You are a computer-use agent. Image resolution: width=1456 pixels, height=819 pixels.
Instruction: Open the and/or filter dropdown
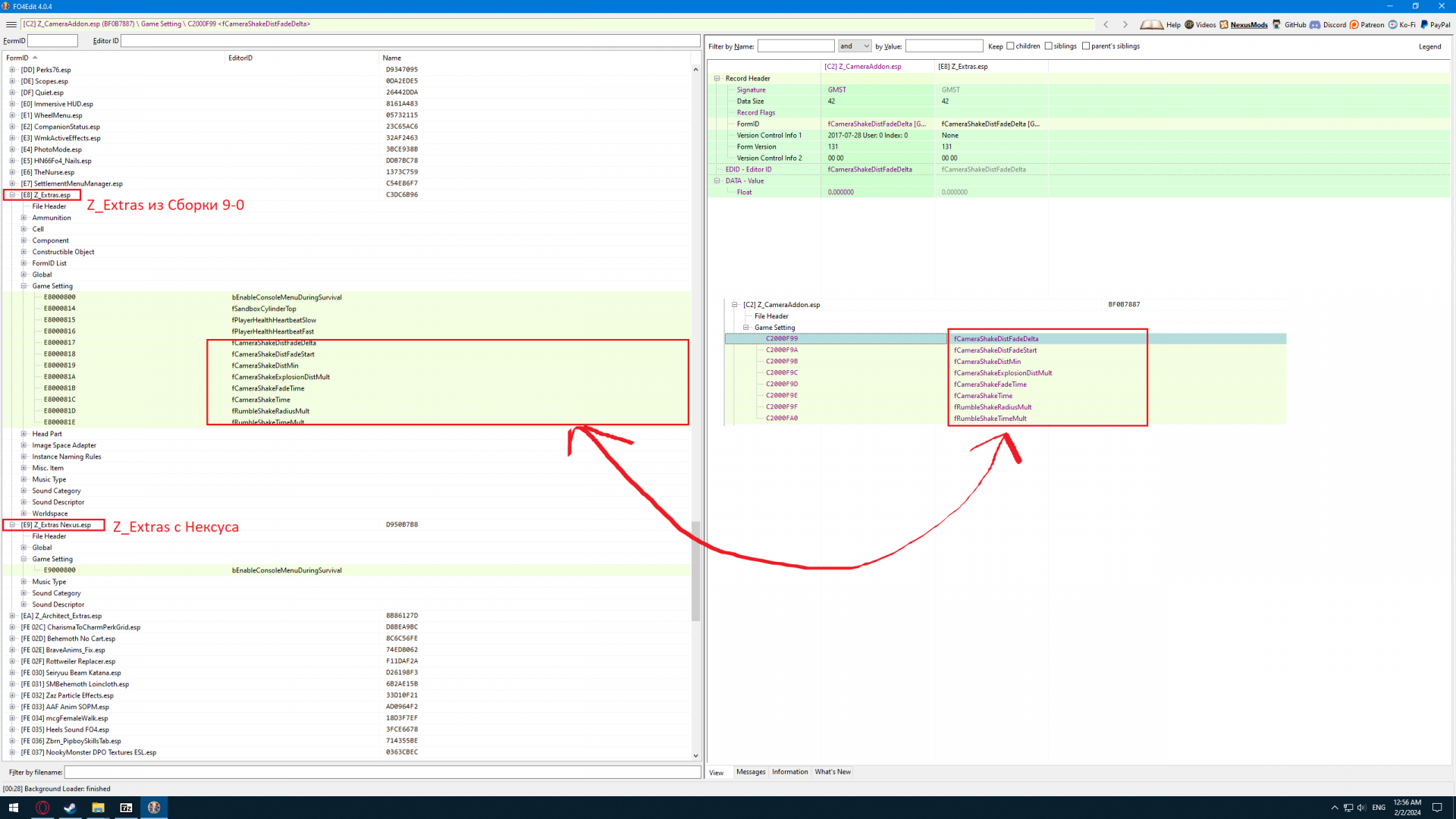pyautogui.click(x=855, y=46)
